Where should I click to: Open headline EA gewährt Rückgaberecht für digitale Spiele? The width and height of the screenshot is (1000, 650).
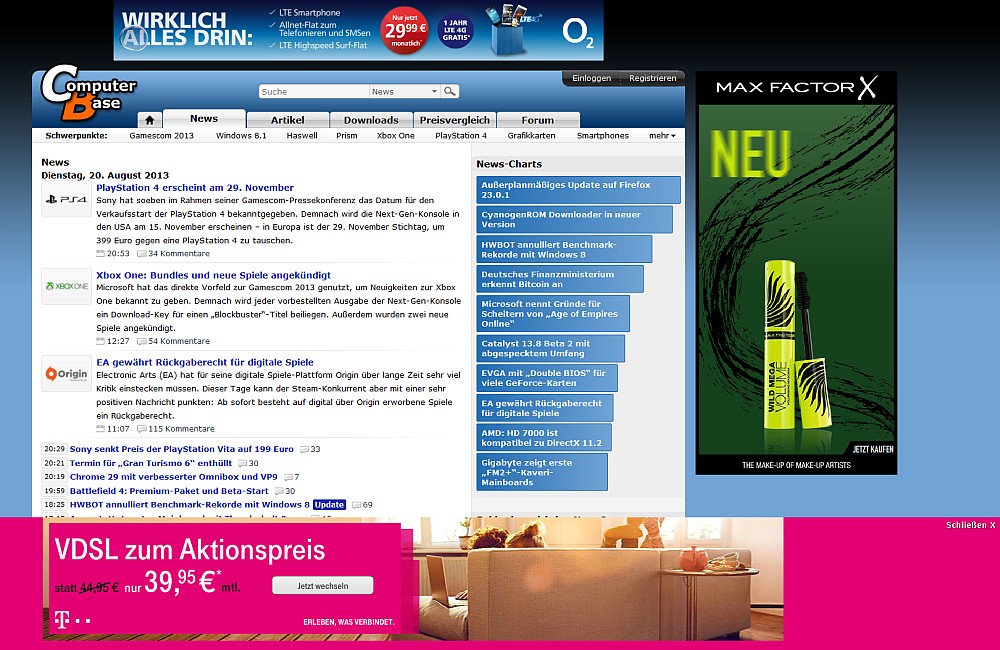coord(205,362)
